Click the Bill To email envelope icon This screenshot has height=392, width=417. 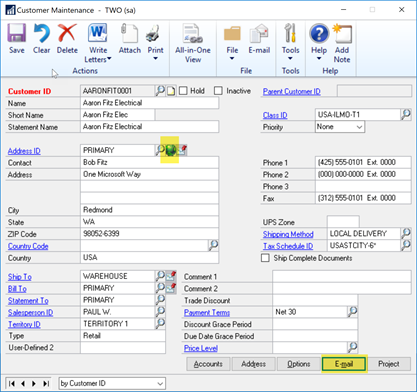pyautogui.click(x=171, y=288)
